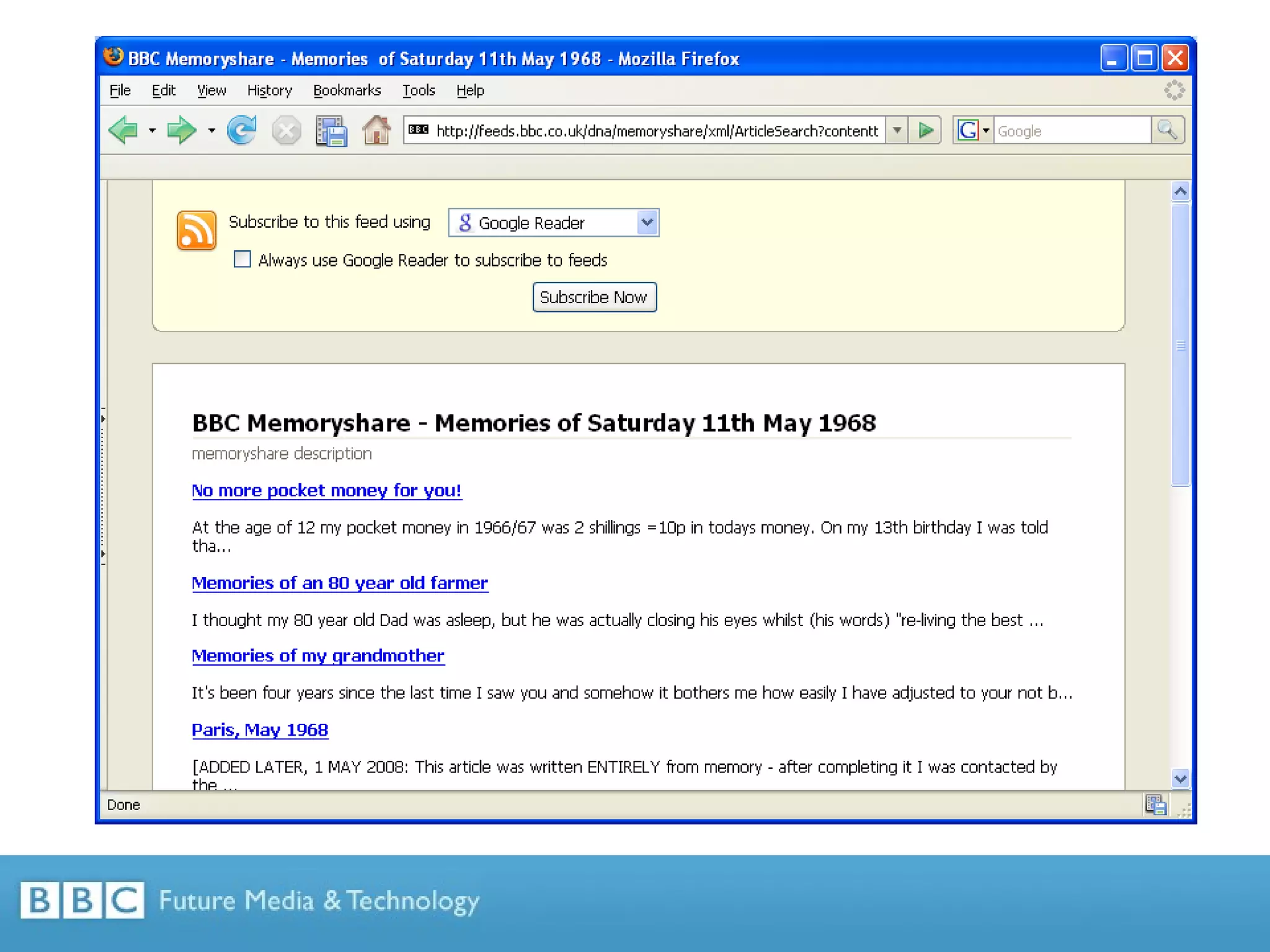Click the search magnifier icon
Screen dimensions: 1270x952
point(1167,131)
